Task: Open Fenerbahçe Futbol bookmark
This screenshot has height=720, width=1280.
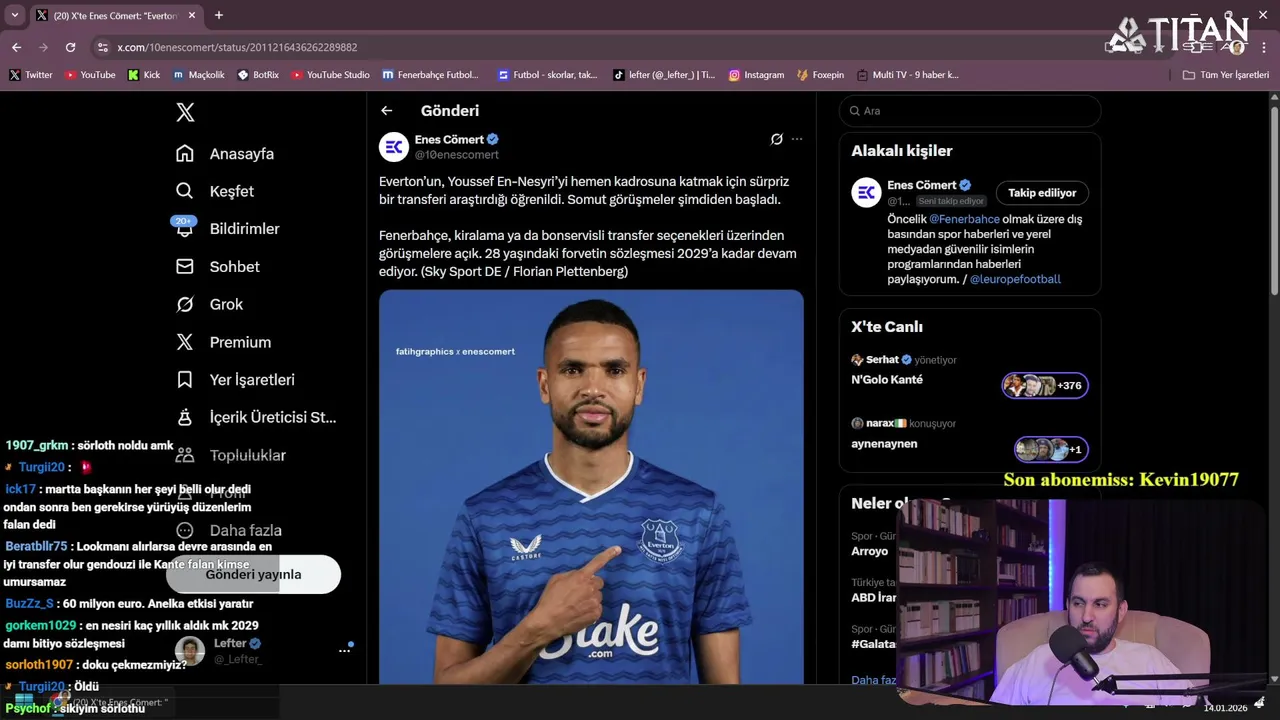Action: click(x=430, y=75)
